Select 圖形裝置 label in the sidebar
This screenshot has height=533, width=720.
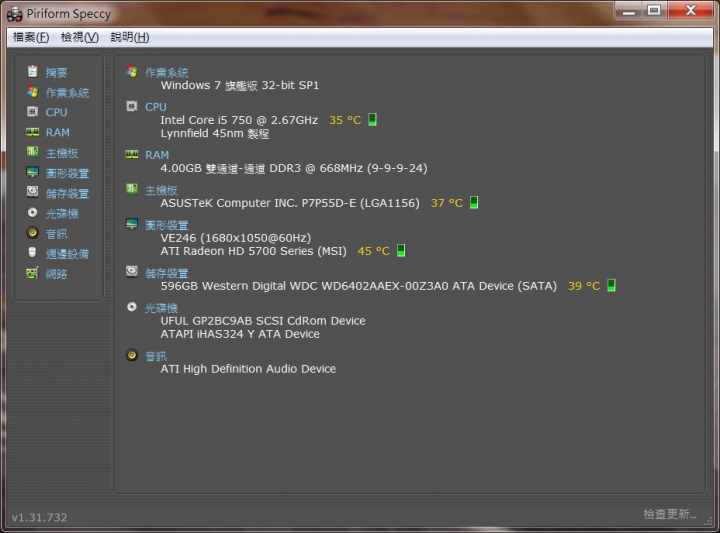pos(67,173)
